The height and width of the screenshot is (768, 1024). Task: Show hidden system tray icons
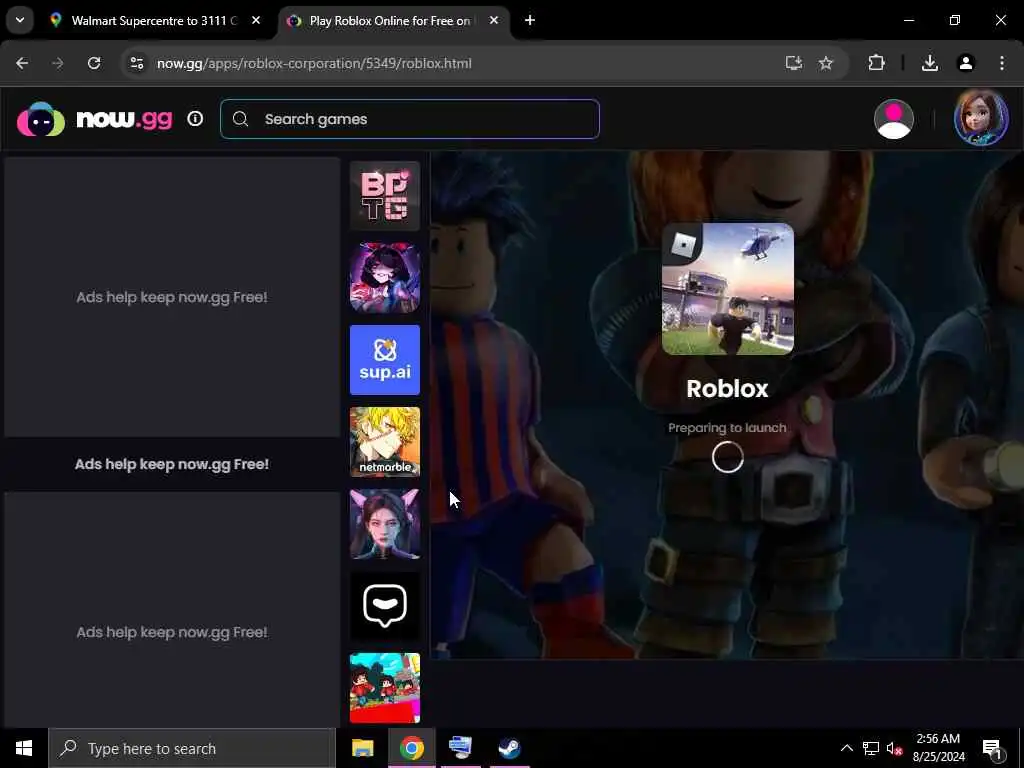click(846, 748)
